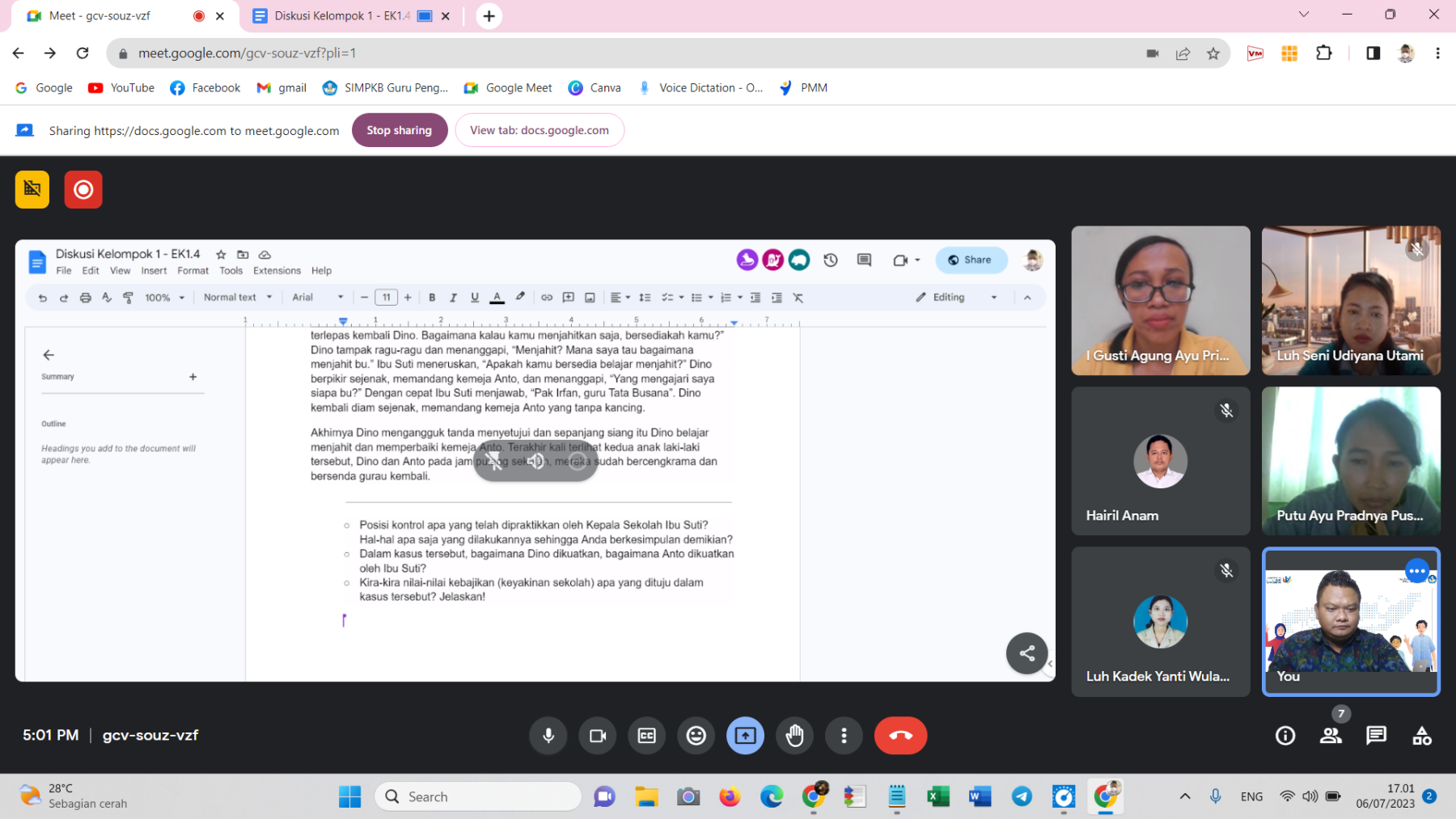Click the Stop sharing button
The width and height of the screenshot is (1456, 819).
click(x=400, y=130)
